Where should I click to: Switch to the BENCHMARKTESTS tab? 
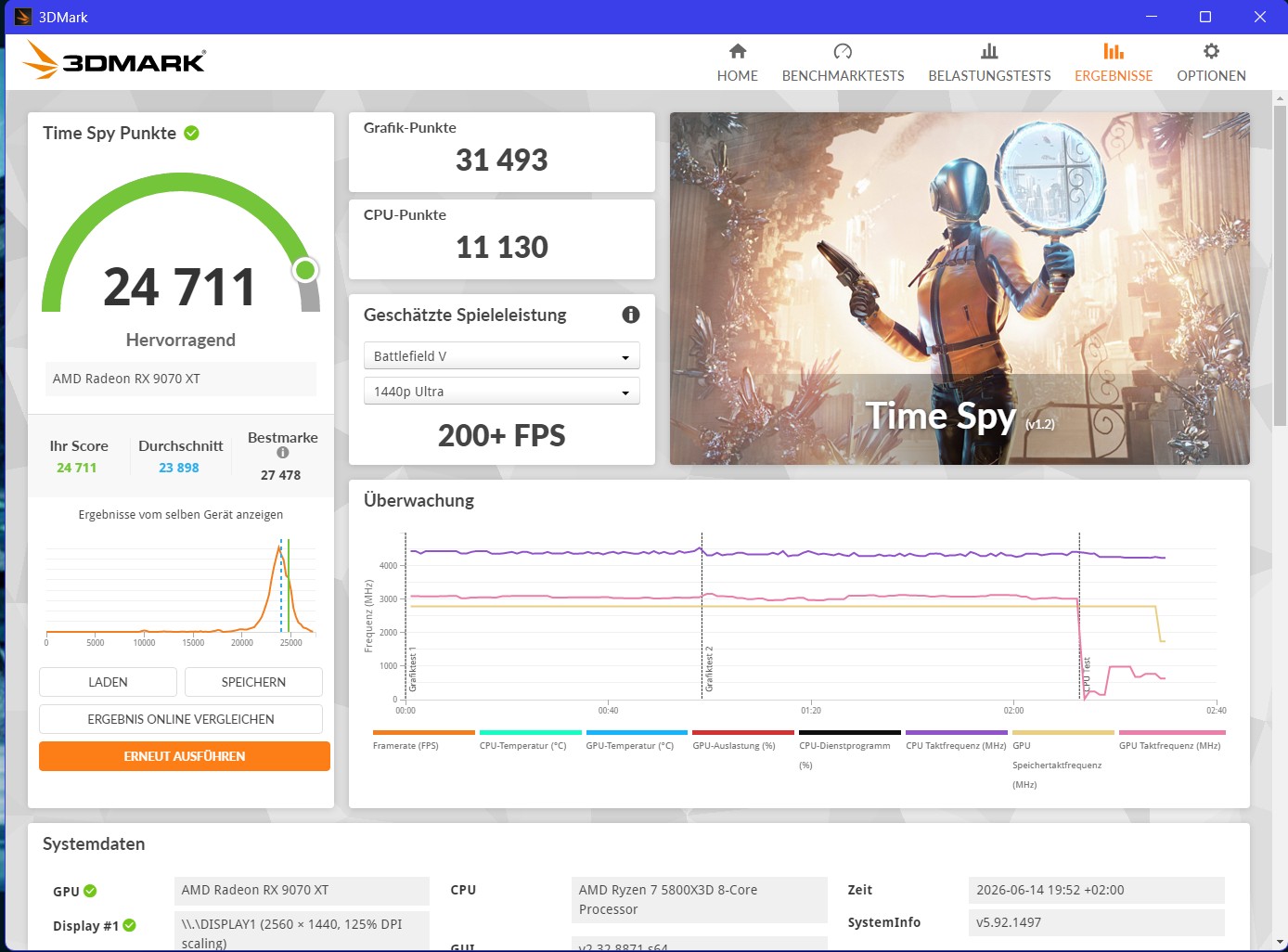pyautogui.click(x=843, y=76)
